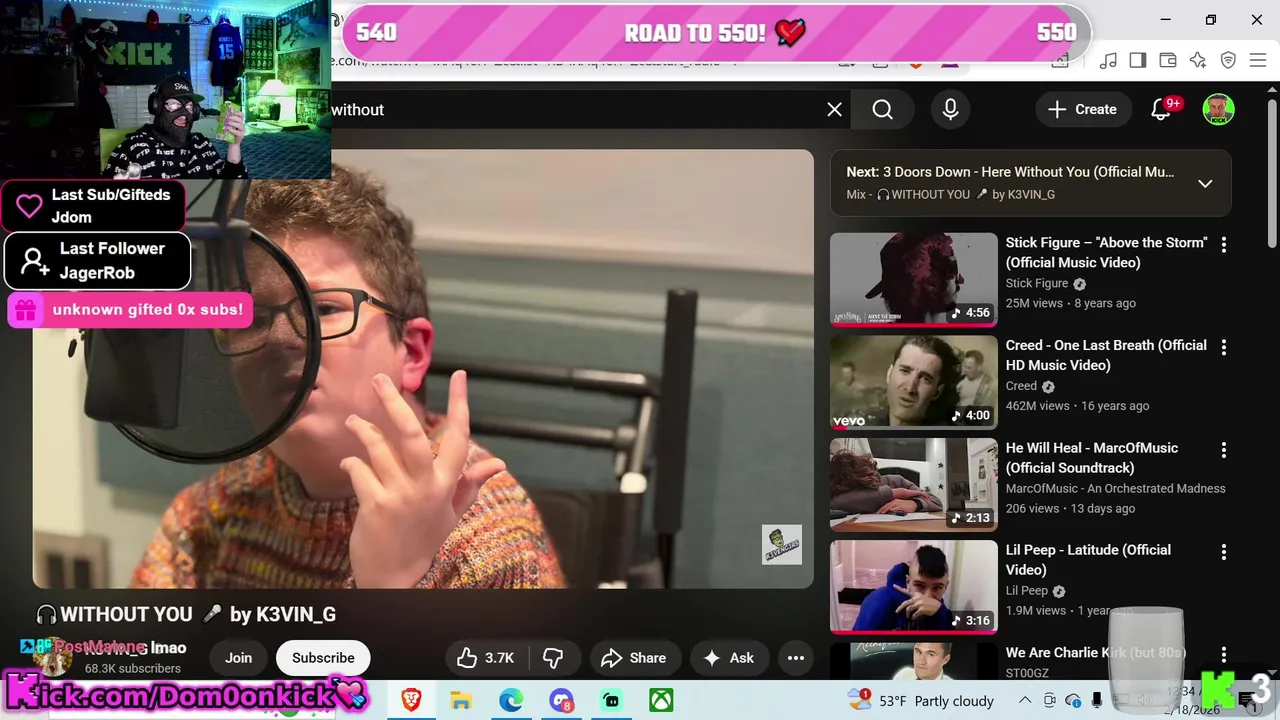Open Xbox app from taskbar
1280x720 pixels.
(661, 700)
